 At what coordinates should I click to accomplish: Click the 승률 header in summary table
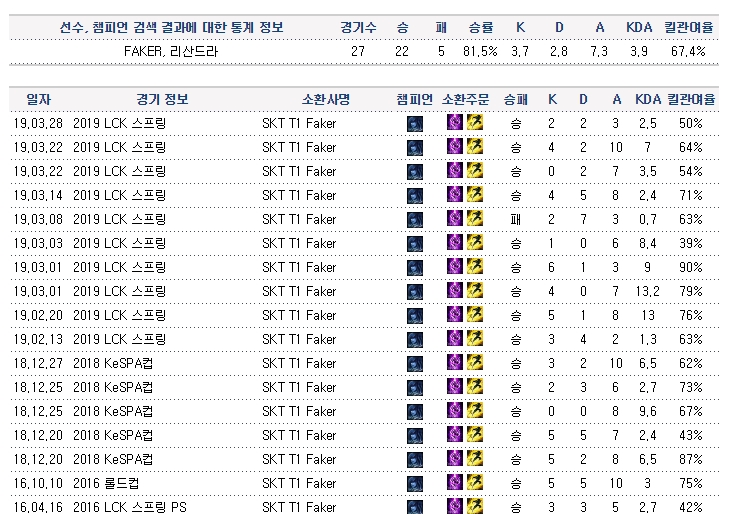tap(481, 27)
